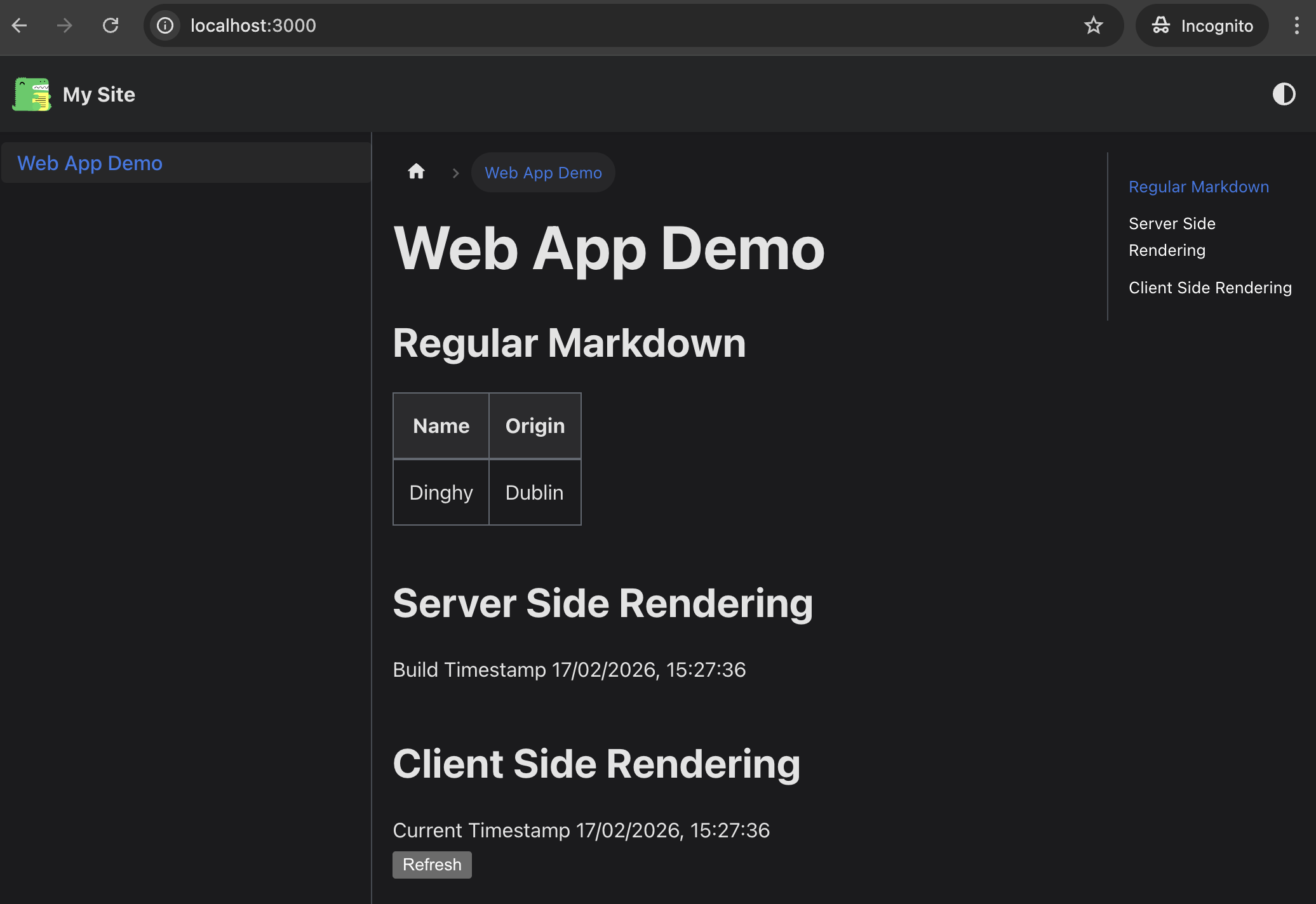Toggle dark/light mode switch
The image size is (1316, 904).
tap(1284, 95)
